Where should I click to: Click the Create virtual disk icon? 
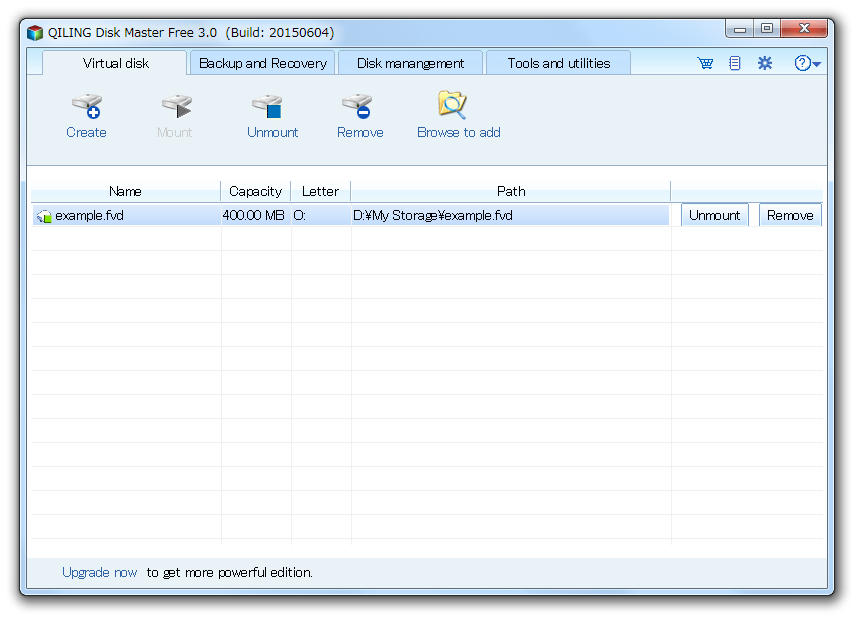pos(87,106)
